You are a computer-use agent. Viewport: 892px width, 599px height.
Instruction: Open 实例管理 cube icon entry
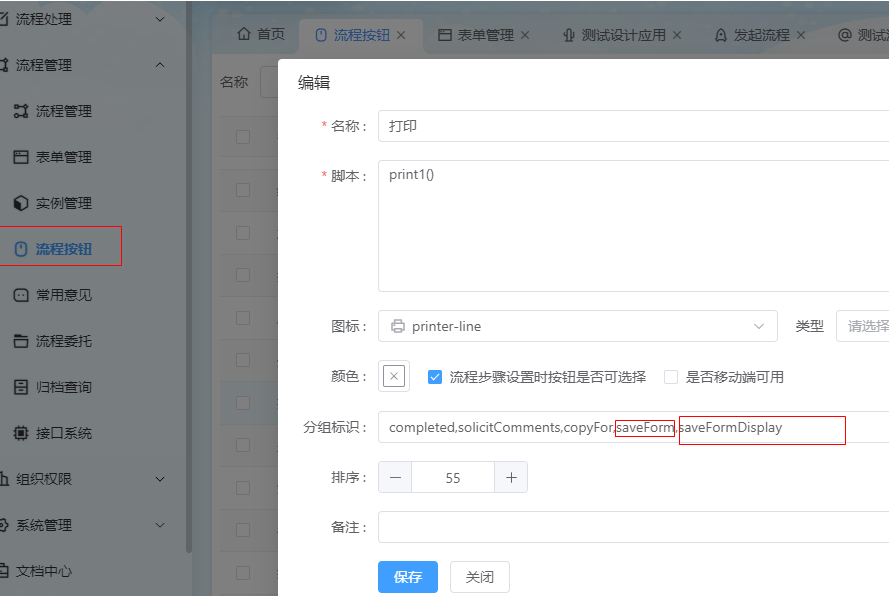click(21, 203)
